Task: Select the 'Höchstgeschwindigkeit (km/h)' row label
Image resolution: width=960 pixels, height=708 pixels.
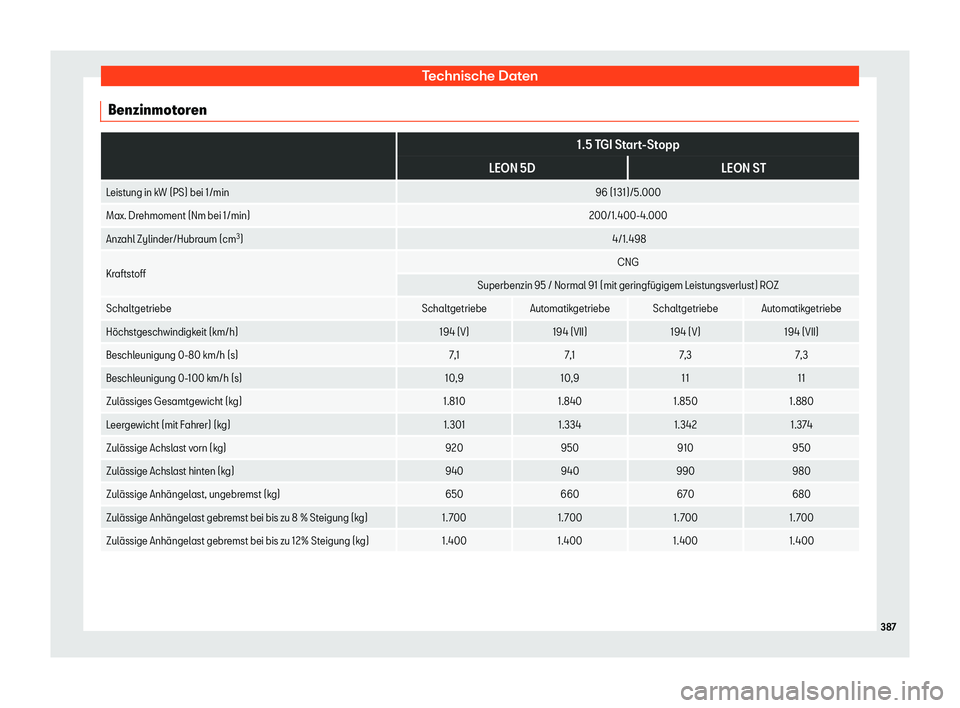Action: point(171,332)
